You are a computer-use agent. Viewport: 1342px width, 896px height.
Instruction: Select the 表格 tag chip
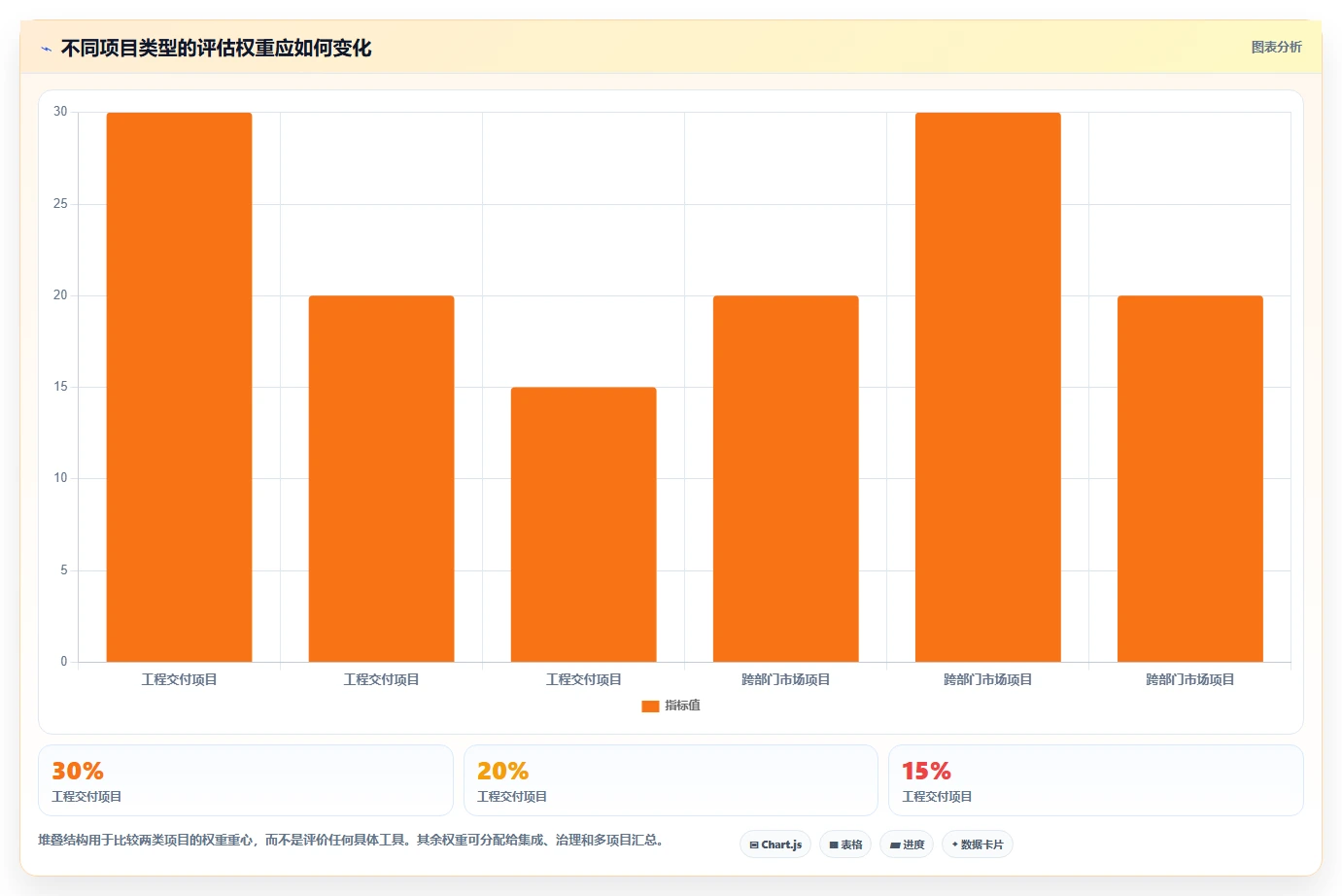(845, 844)
